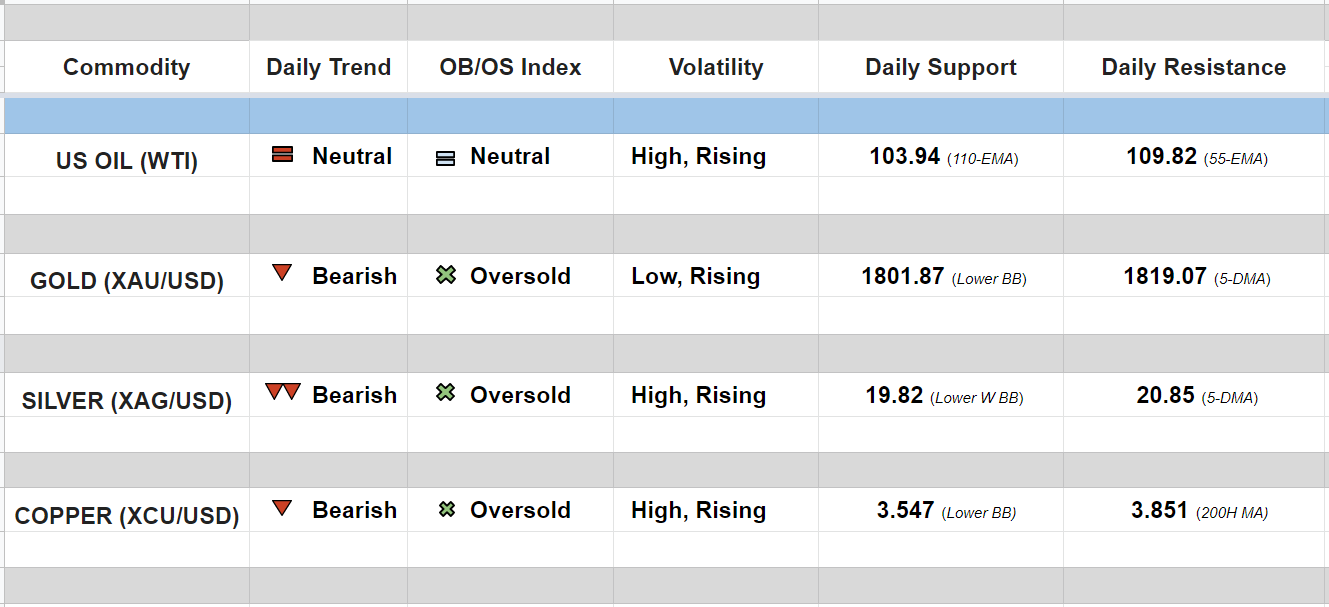Click the green oversold cross icon for Gold
The image size is (1329, 607).
click(x=446, y=275)
